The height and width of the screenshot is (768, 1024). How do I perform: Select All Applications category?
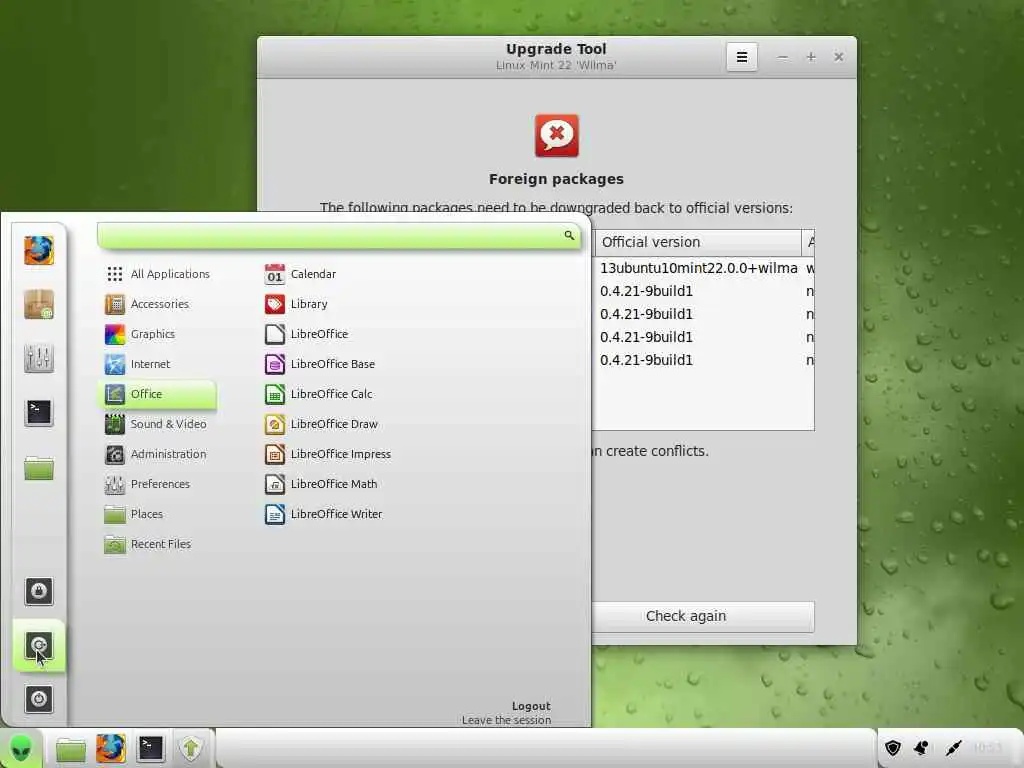tap(157, 274)
